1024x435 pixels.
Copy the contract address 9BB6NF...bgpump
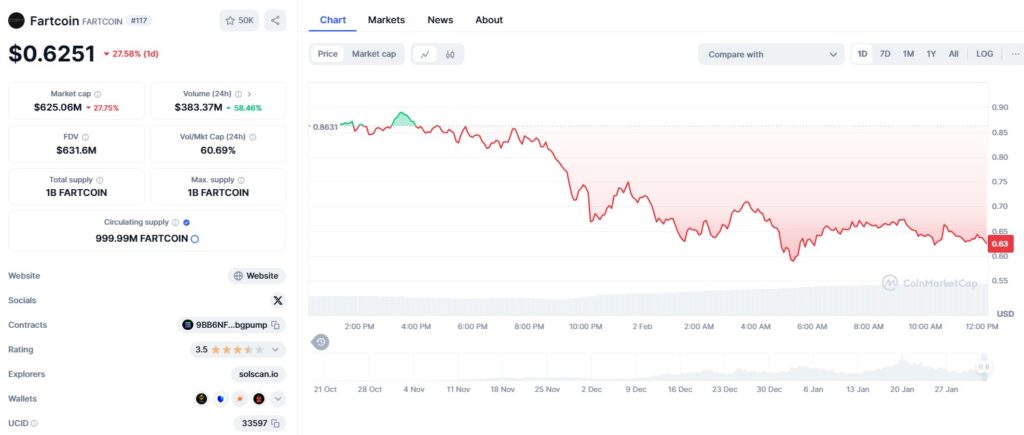[276, 325]
